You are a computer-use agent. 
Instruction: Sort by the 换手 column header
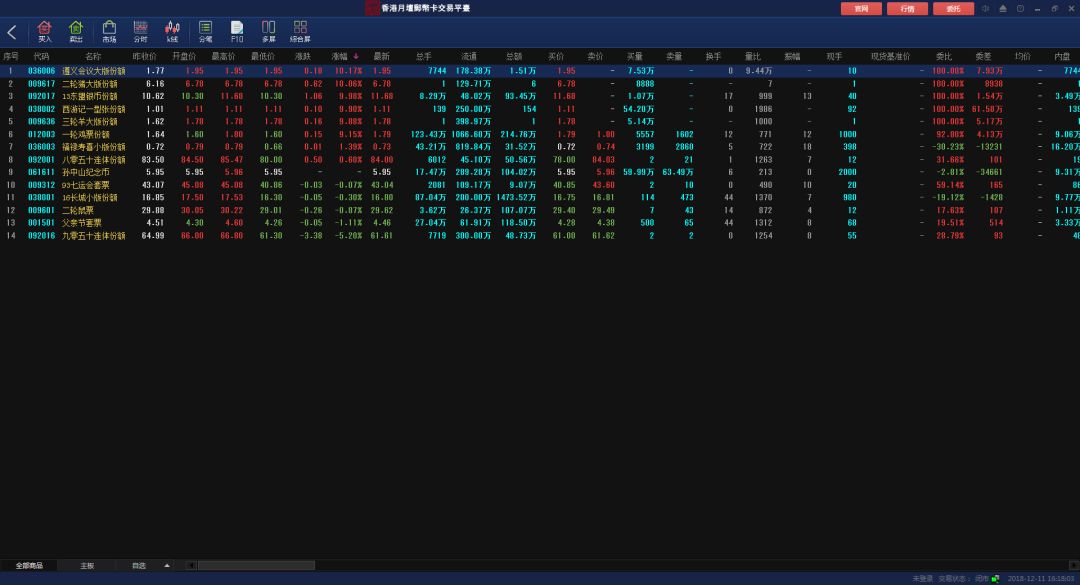click(x=714, y=57)
